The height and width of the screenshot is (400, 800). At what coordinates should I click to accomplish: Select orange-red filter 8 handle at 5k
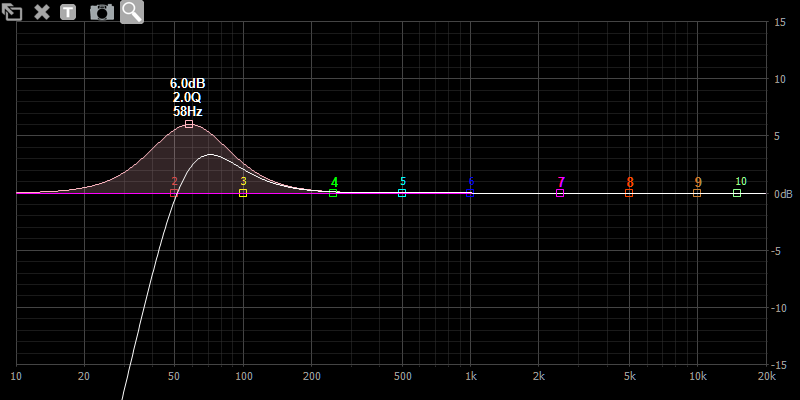(629, 193)
